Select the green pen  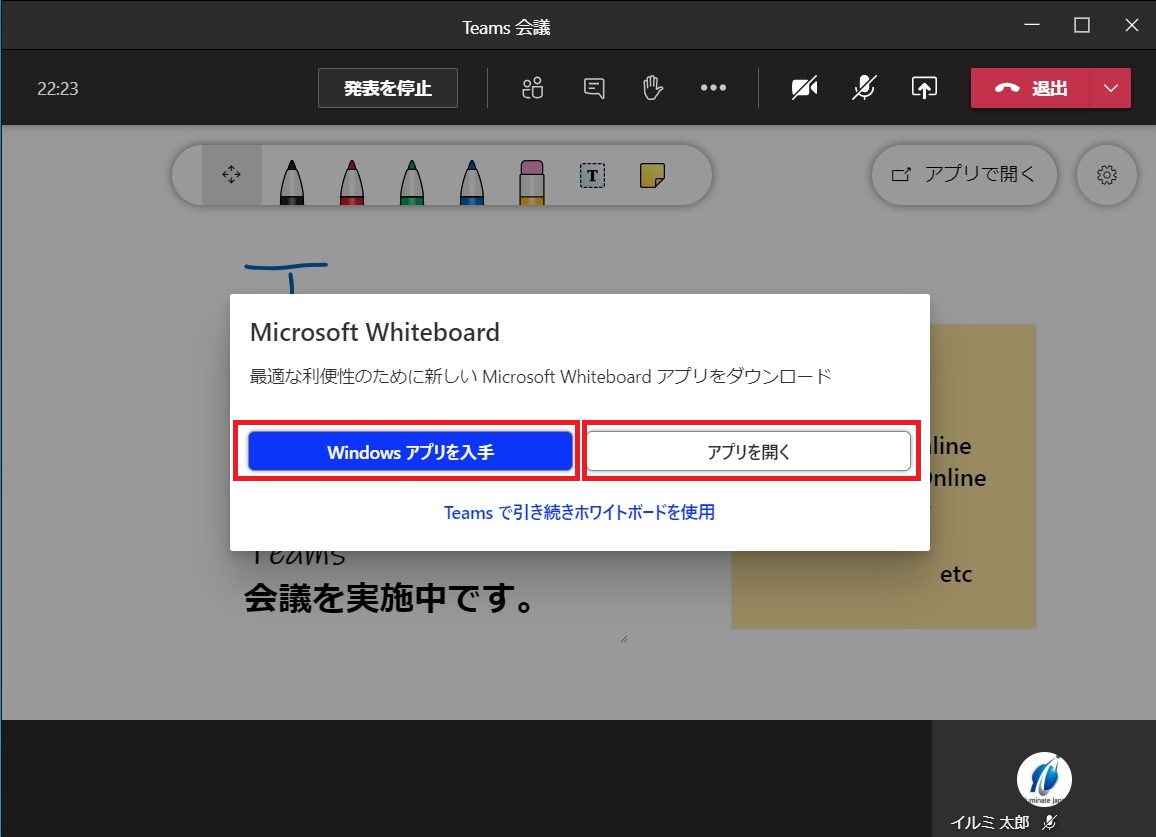411,181
